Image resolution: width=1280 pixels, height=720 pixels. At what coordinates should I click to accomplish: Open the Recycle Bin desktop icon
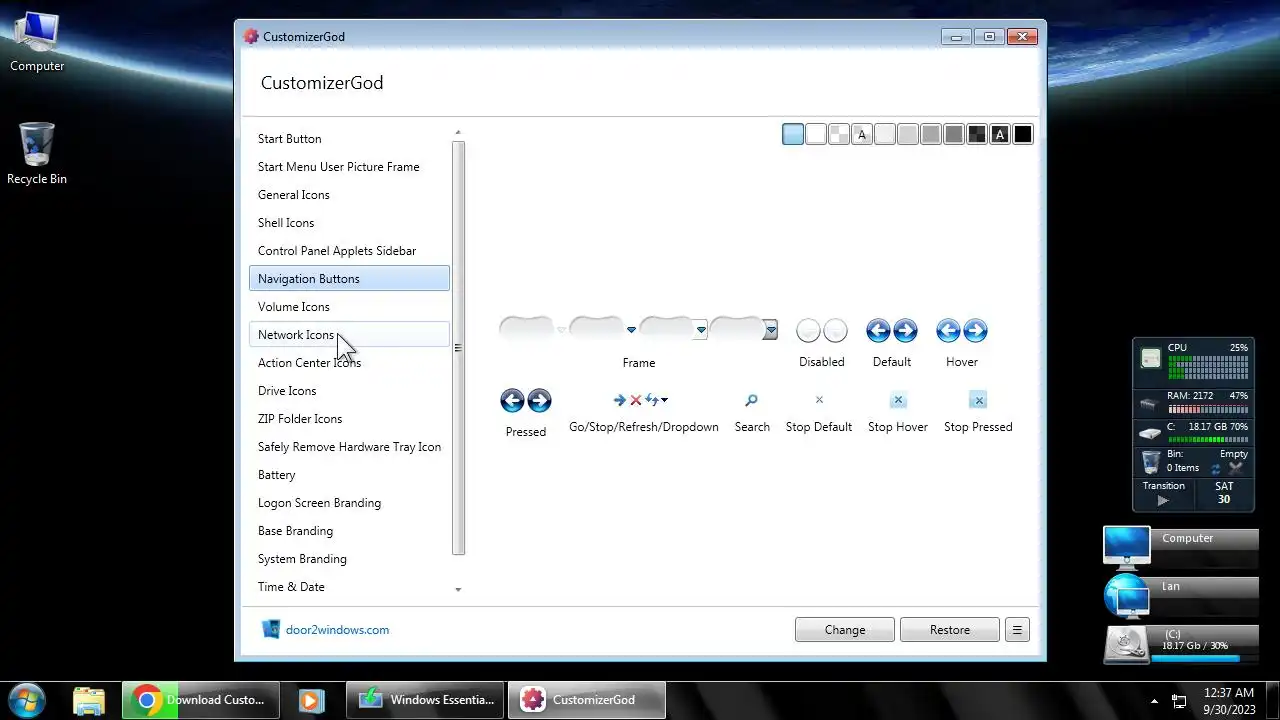coord(37,154)
